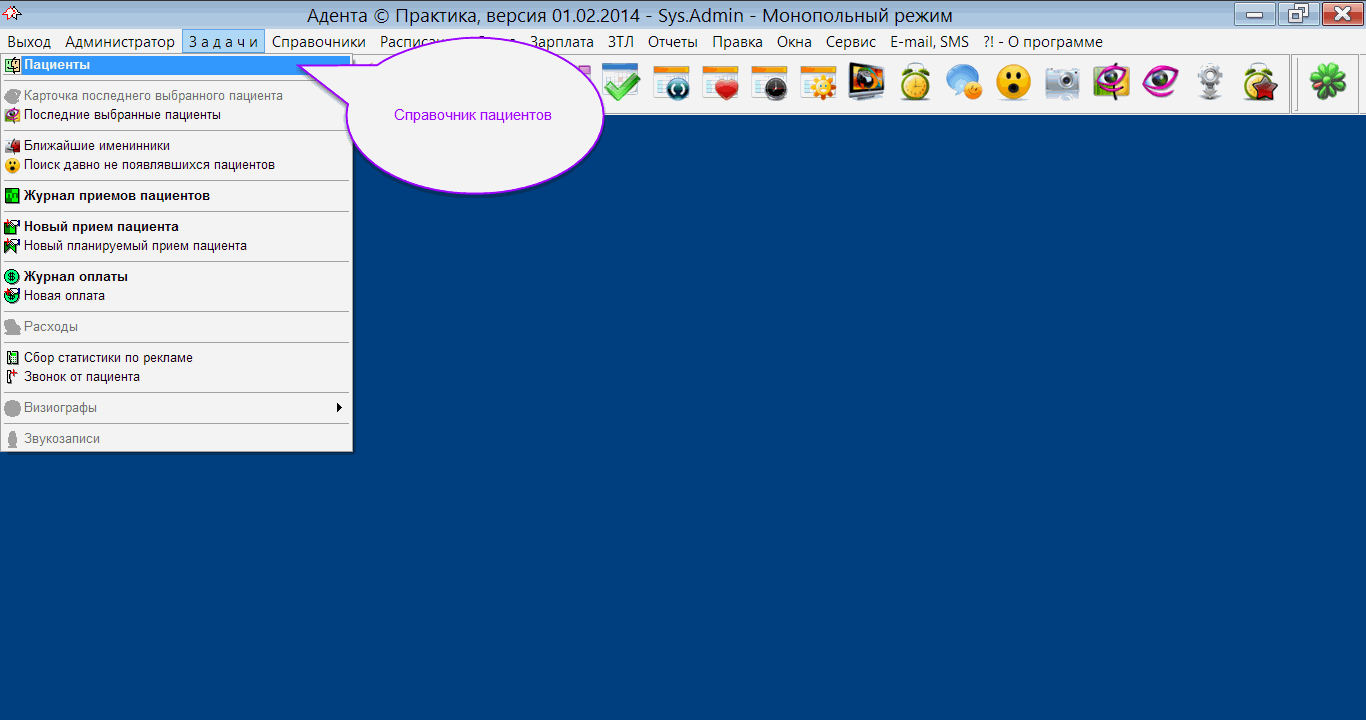Screen dimensions: 1366x720
Task: Click the green alarm clock icon
Action: tap(915, 82)
